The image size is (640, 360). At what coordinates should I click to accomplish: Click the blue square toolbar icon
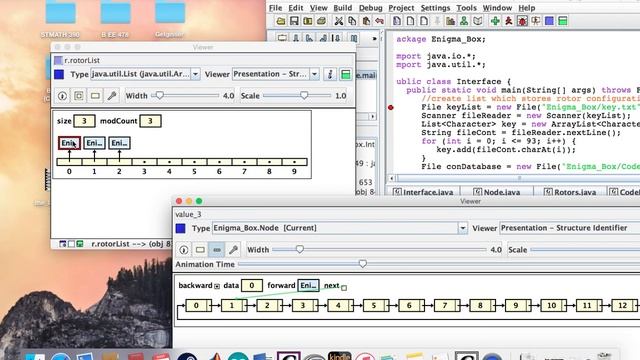pyautogui.click(x=549, y=21)
